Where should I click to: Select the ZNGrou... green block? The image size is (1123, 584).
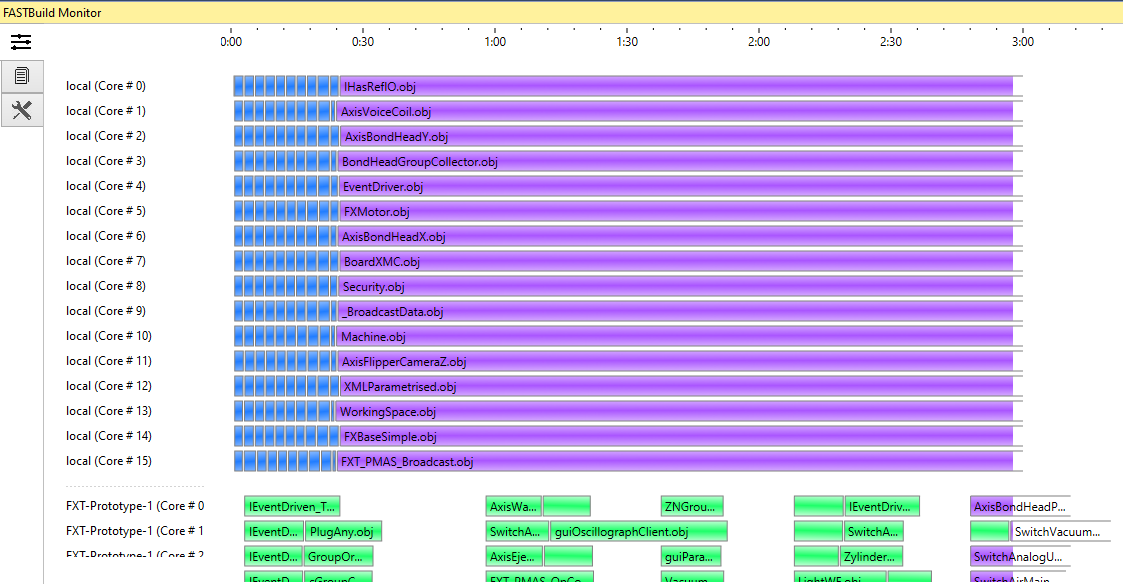[690, 506]
